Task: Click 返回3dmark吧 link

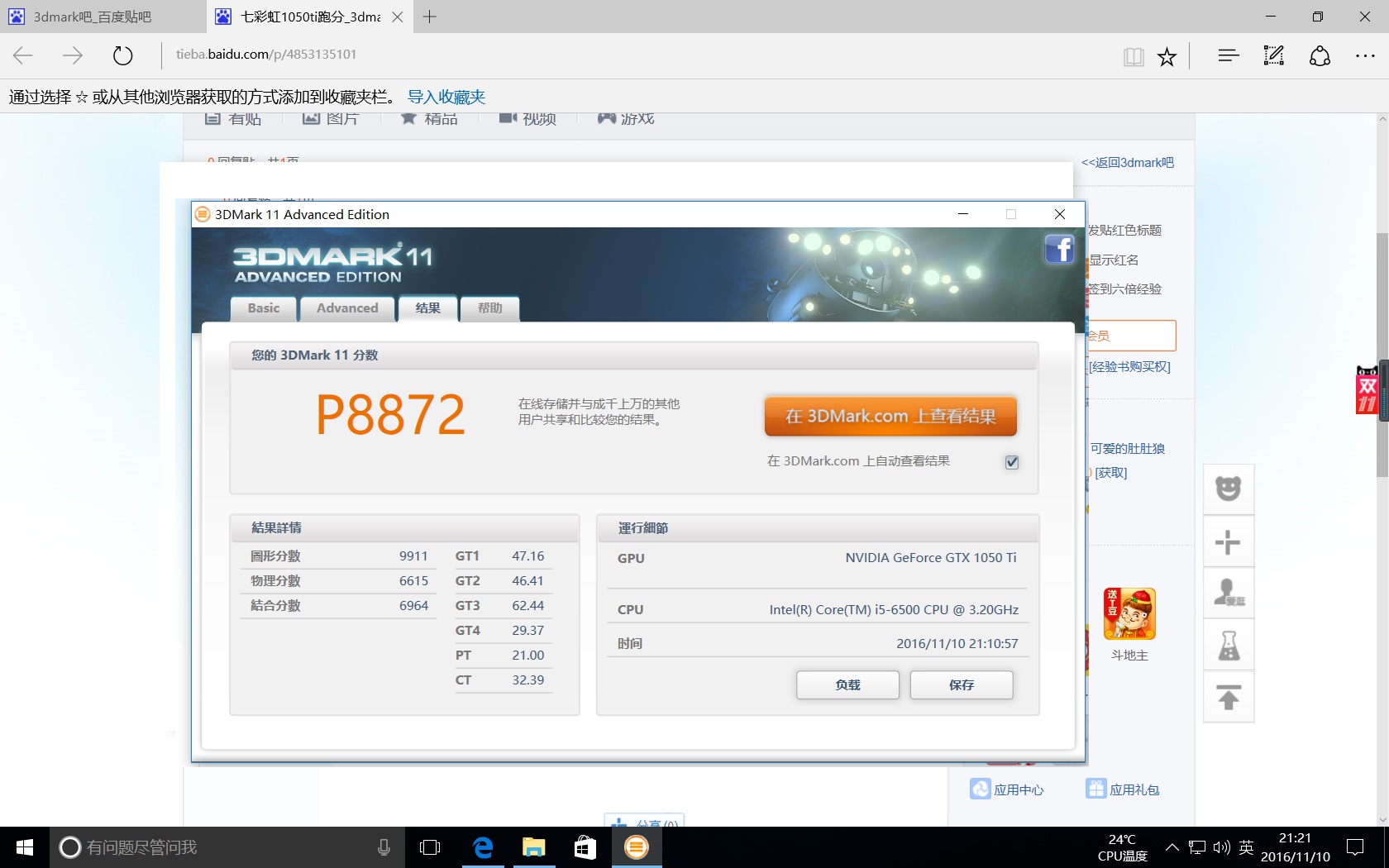Action: click(1128, 163)
